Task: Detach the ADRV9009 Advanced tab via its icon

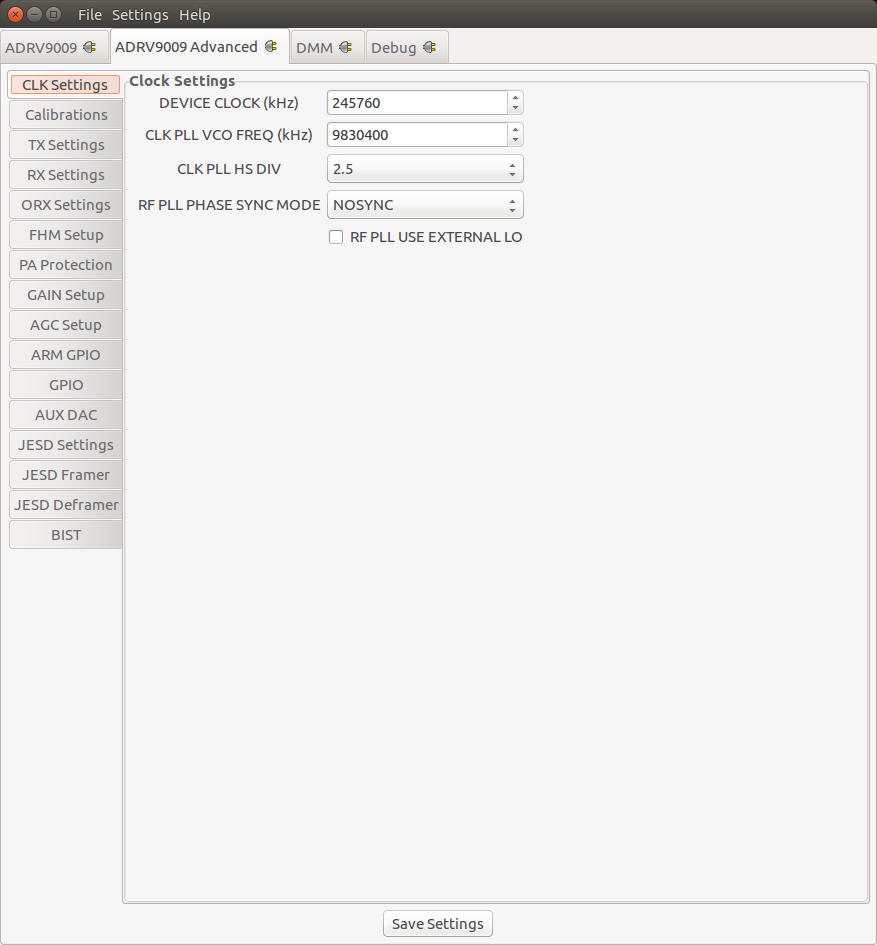Action: [x=273, y=46]
